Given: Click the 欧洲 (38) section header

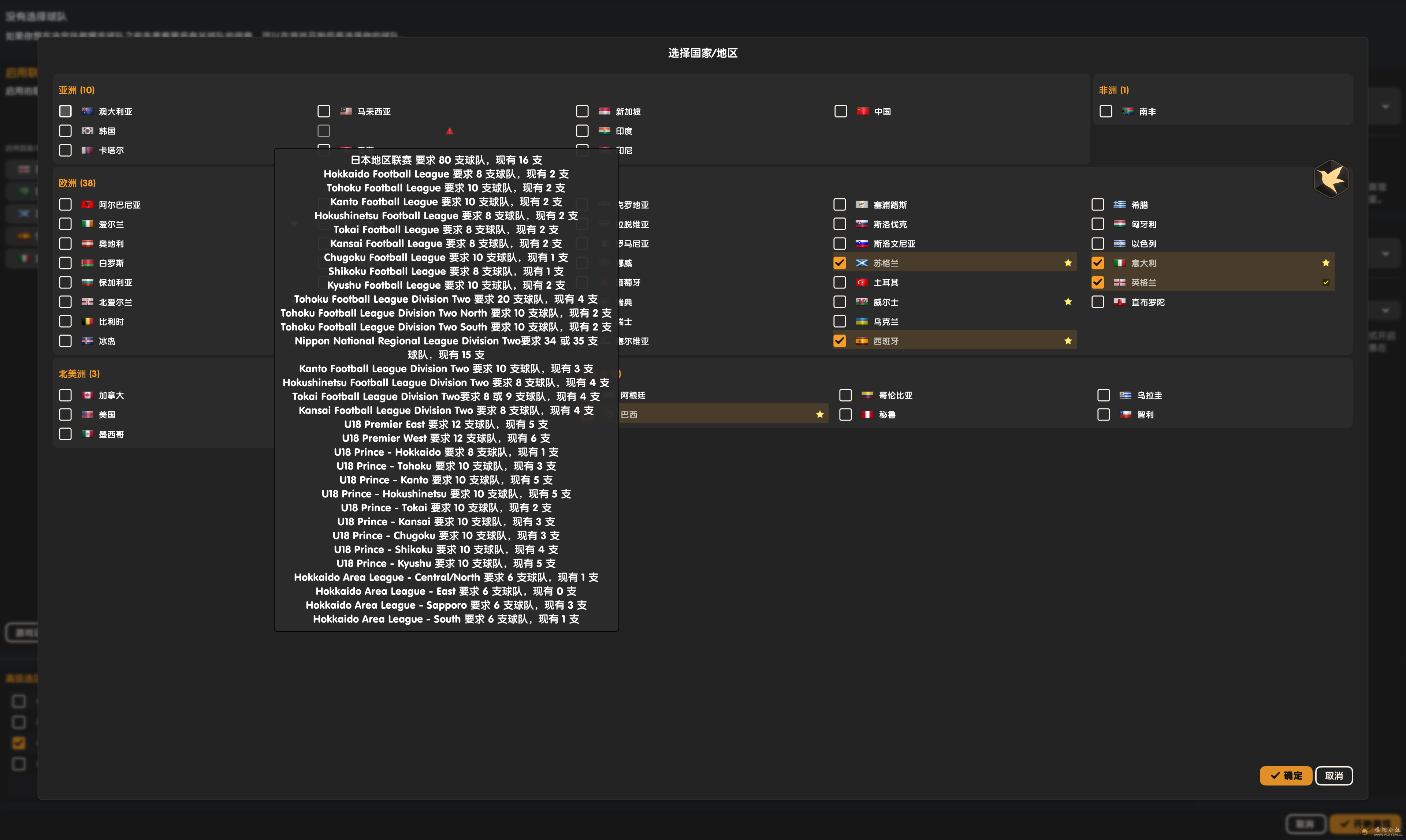Looking at the screenshot, I should [77, 183].
